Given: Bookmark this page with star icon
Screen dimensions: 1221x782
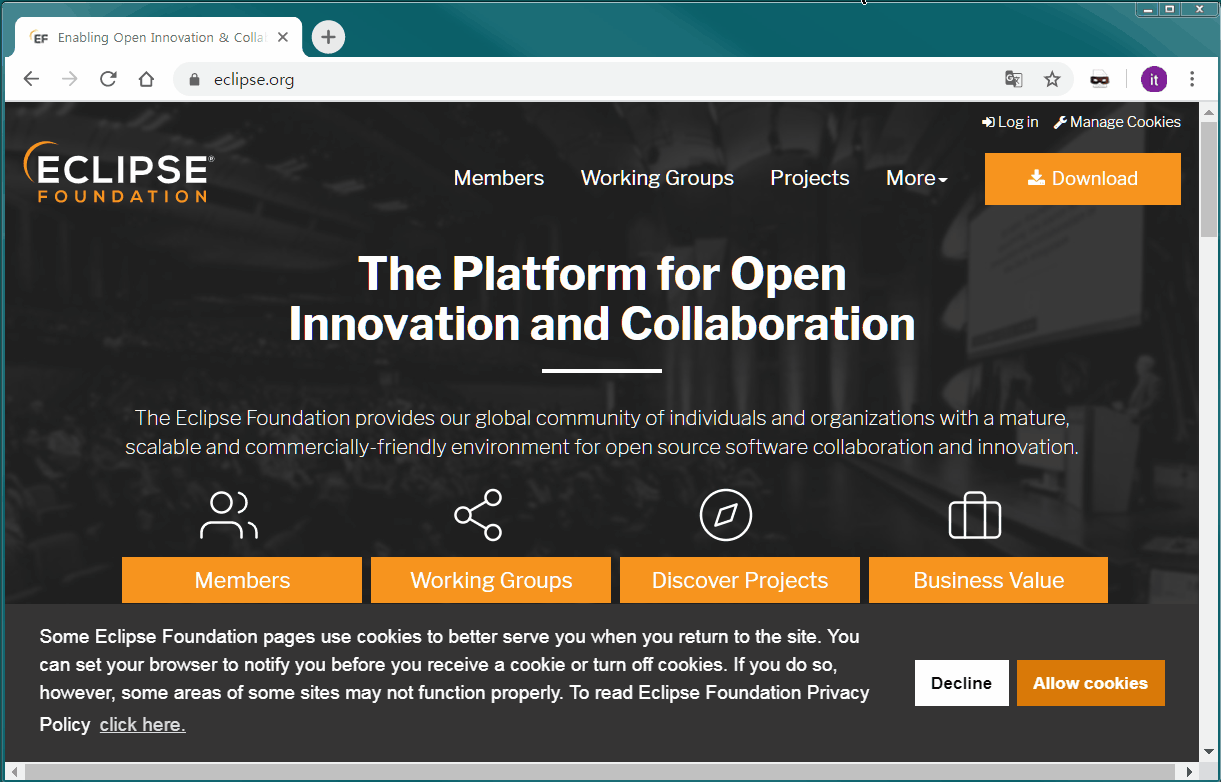Looking at the screenshot, I should (1052, 79).
